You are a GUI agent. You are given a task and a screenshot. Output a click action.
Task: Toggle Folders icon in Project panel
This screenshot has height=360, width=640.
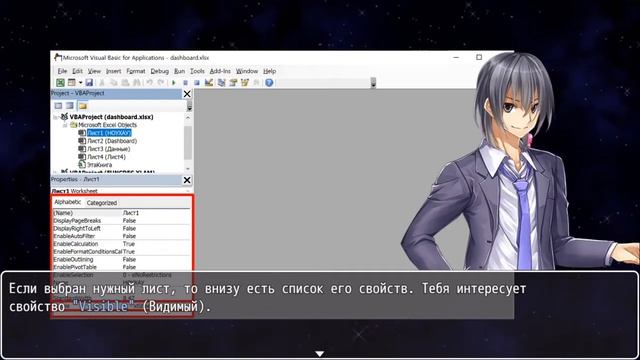point(83,106)
